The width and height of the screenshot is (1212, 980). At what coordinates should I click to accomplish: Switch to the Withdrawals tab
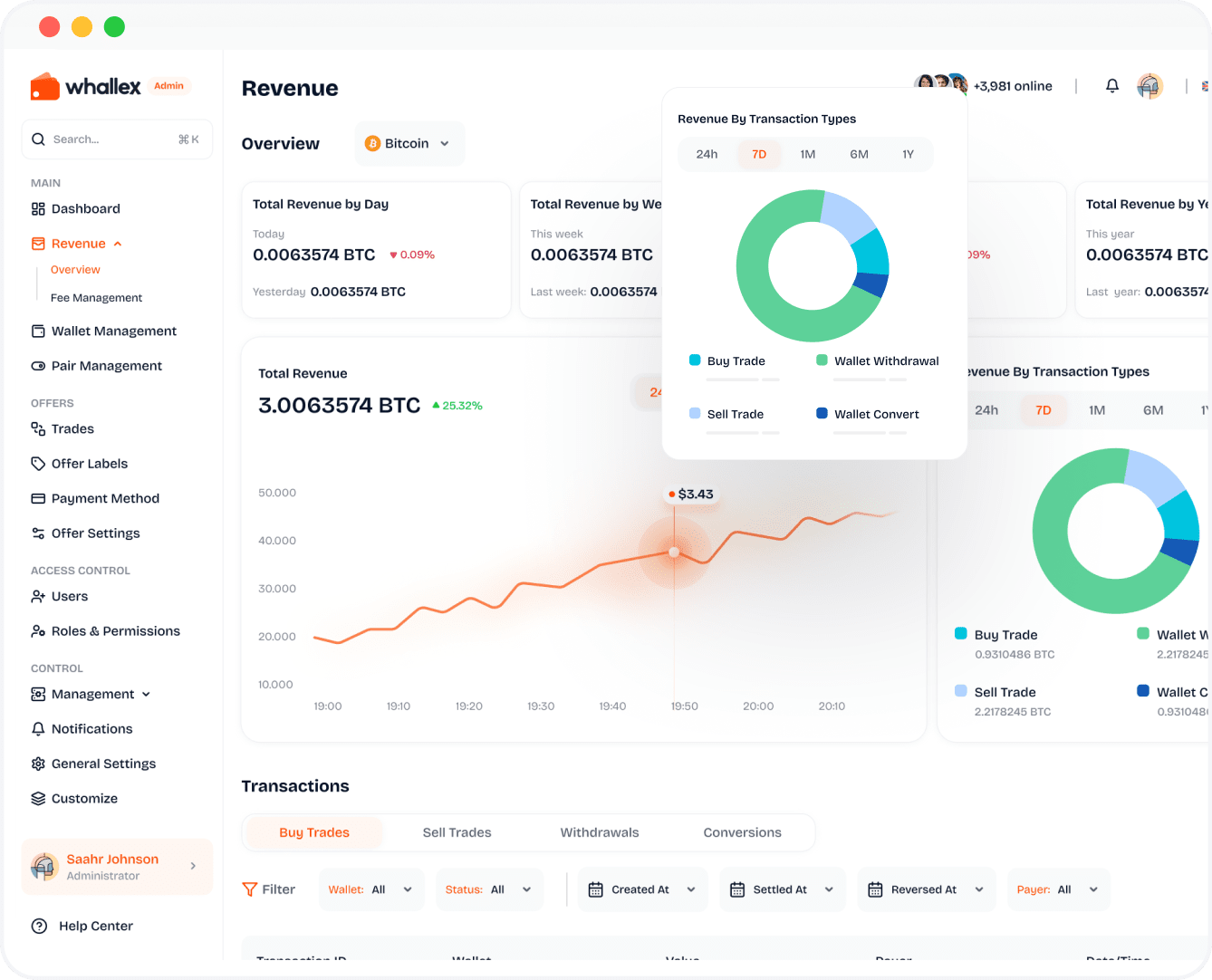pos(599,831)
